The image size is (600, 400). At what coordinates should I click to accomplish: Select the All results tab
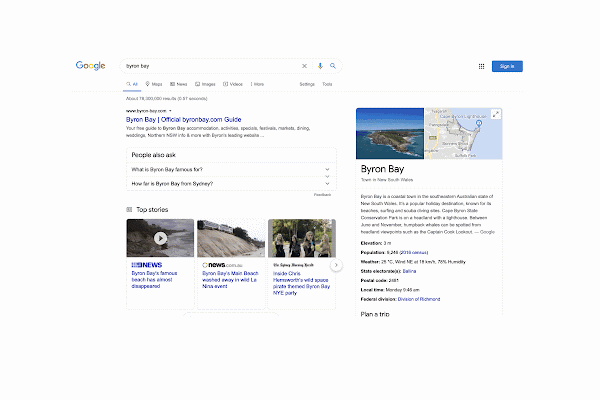click(x=132, y=84)
